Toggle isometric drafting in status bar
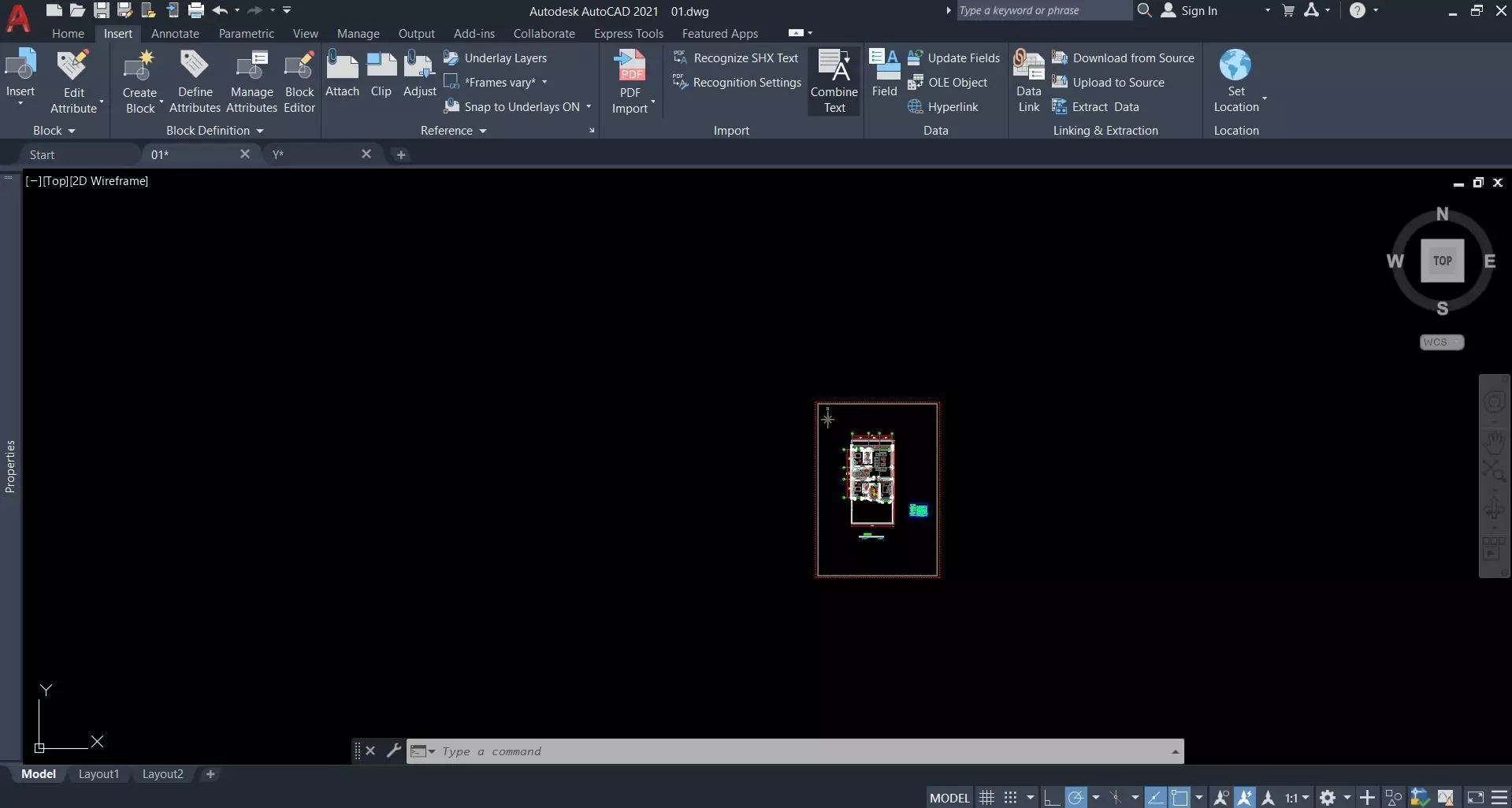The image size is (1512, 808). tap(1115, 798)
